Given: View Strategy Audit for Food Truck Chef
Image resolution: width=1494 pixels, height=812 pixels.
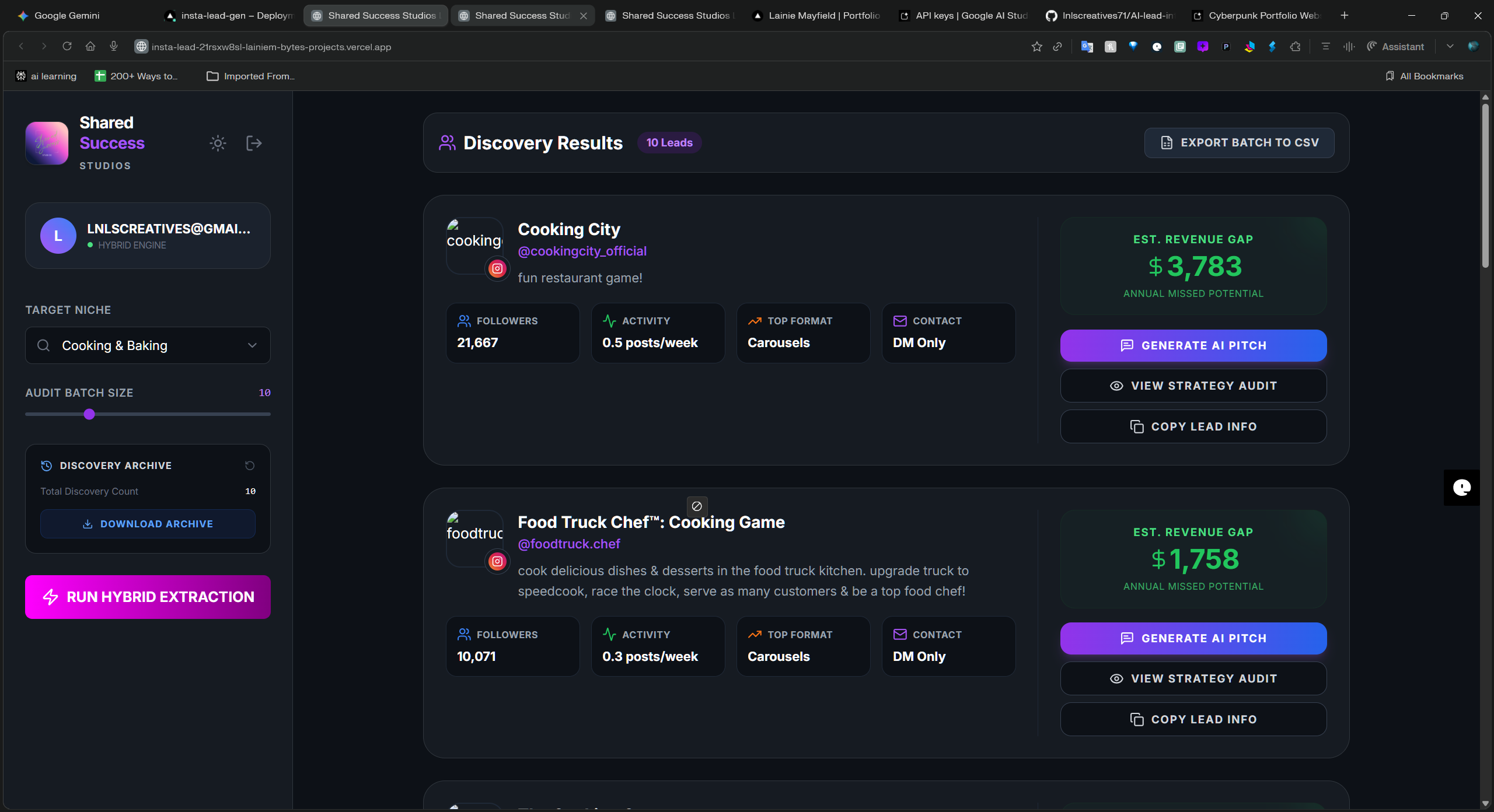Looking at the screenshot, I should (1193, 678).
